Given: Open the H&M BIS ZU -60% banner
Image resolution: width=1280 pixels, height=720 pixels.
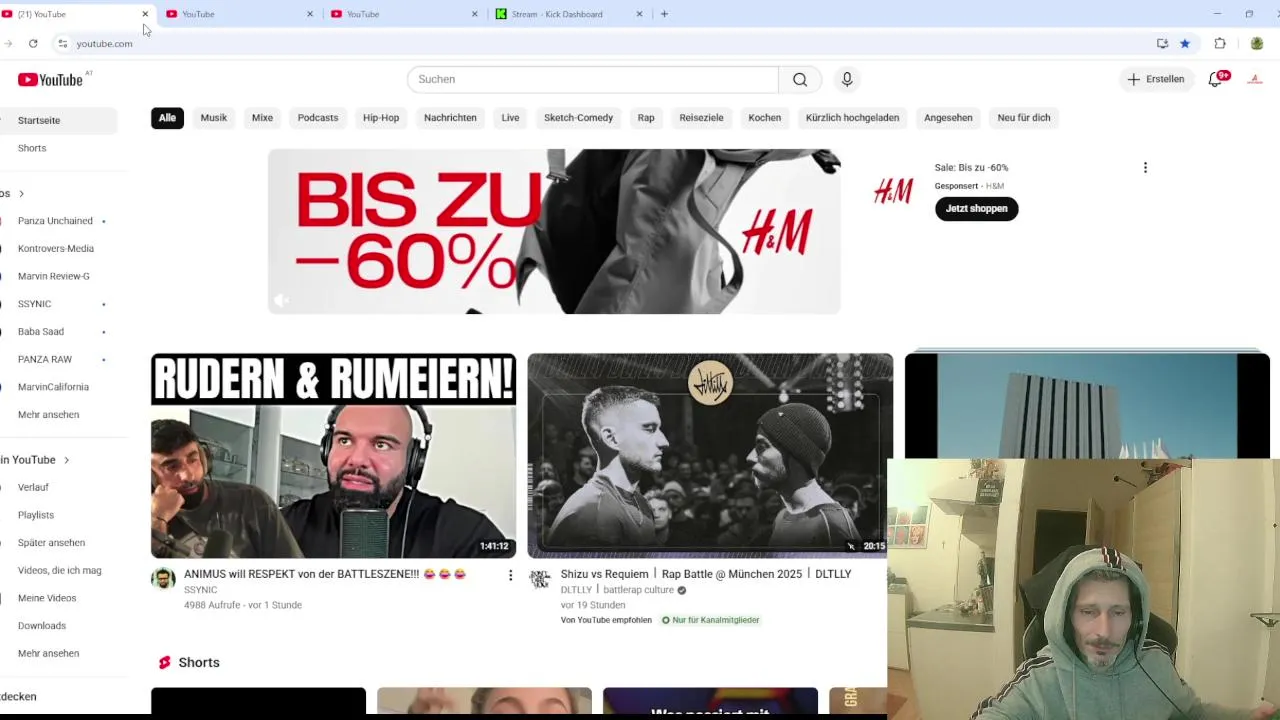Looking at the screenshot, I should (x=554, y=231).
